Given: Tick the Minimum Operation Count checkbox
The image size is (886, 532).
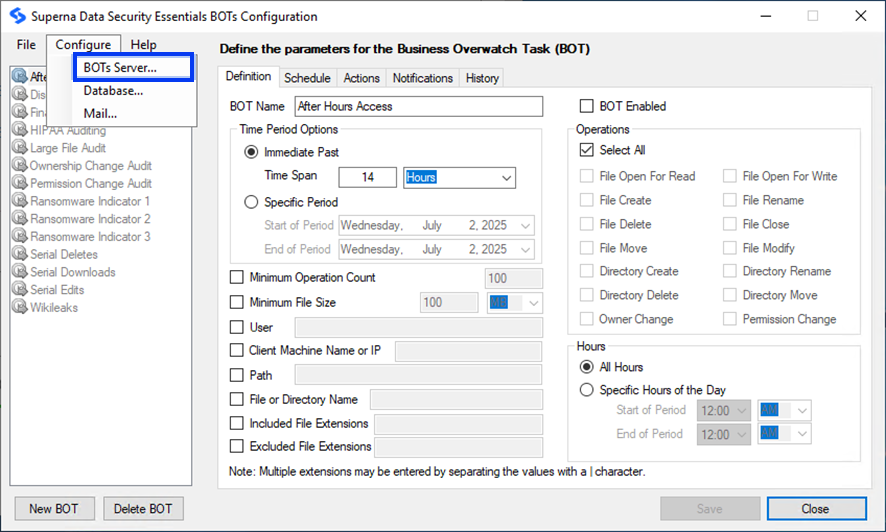Looking at the screenshot, I should pos(237,277).
